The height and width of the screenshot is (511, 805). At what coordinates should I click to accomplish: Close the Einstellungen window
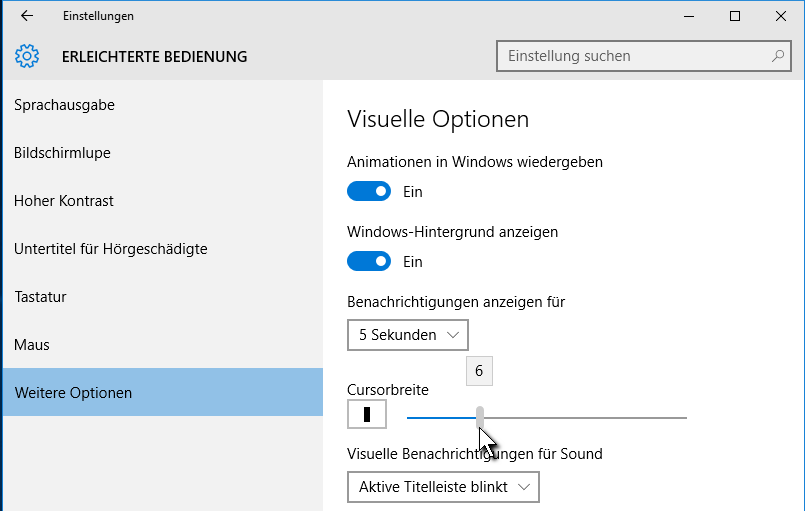coord(781,16)
